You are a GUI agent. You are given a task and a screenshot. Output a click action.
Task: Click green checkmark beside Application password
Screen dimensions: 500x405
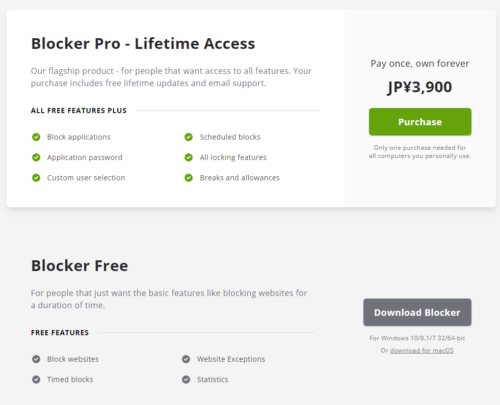tap(36, 157)
